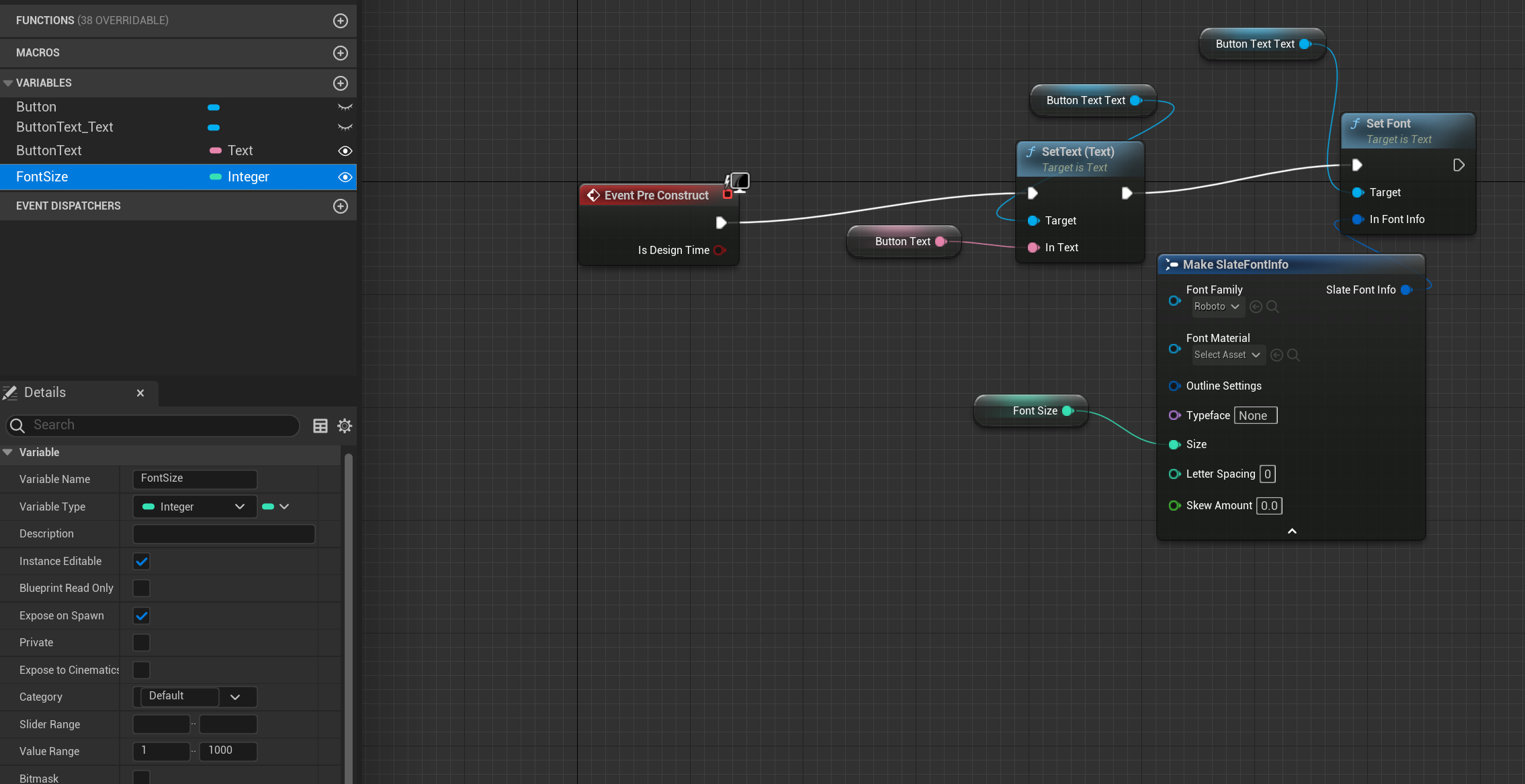
Task: Use selected asset arrow for Font Material
Action: pyautogui.click(x=1276, y=355)
